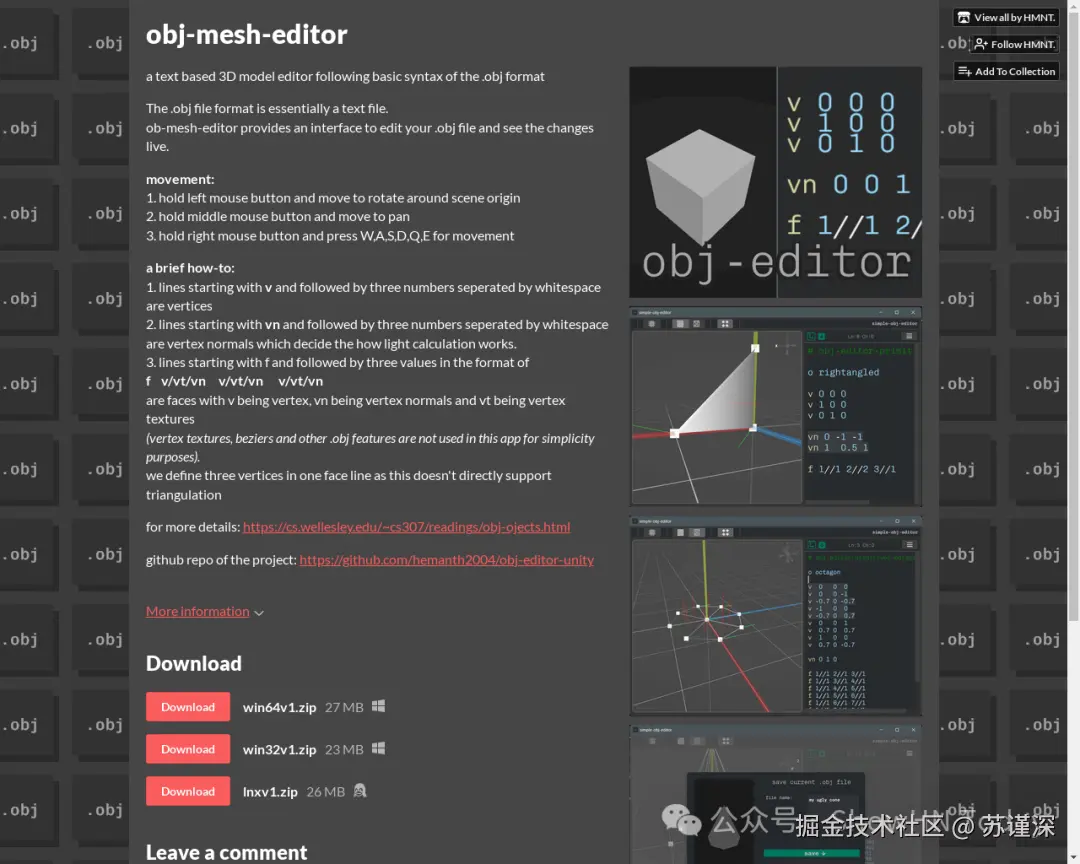
Task: Download lnxv1.zip
Action: click(187, 791)
